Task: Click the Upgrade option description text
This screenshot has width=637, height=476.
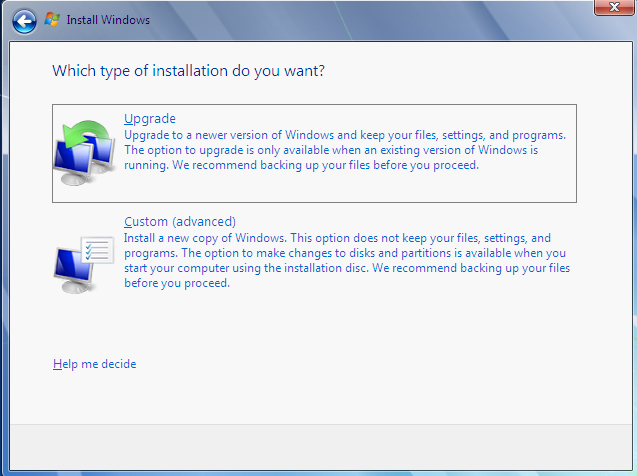Action: 345,150
